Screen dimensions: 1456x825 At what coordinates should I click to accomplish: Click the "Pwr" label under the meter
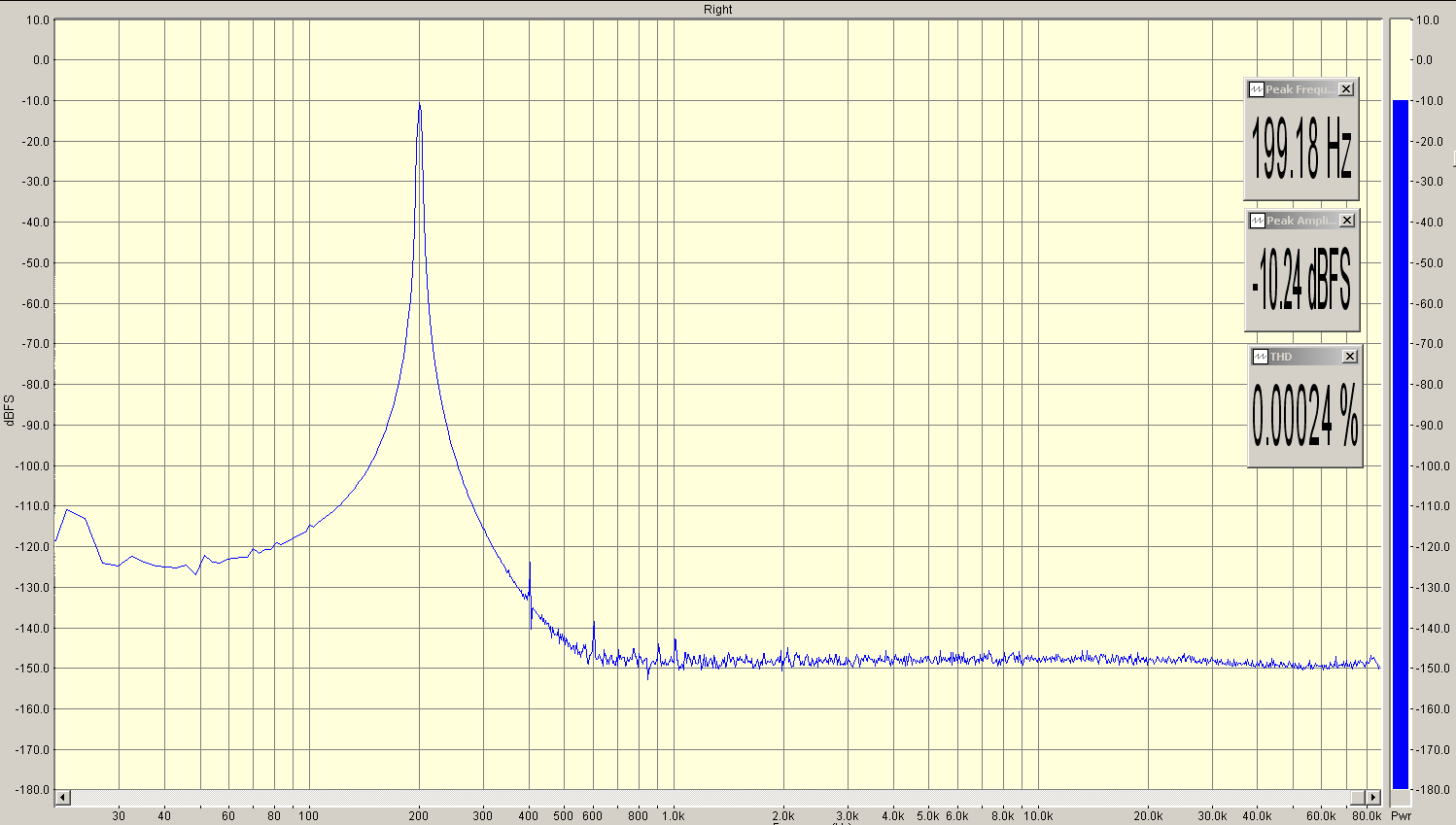1401,815
